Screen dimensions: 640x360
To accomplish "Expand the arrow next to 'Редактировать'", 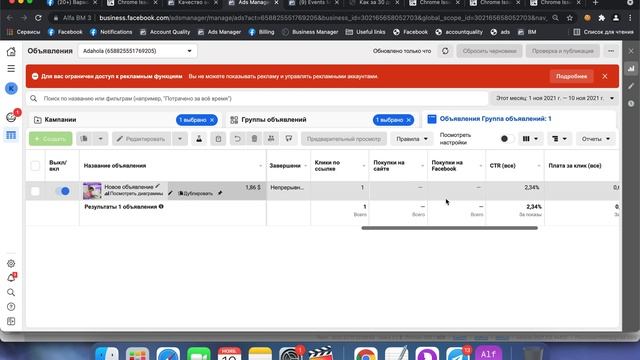I will (x=180, y=139).
